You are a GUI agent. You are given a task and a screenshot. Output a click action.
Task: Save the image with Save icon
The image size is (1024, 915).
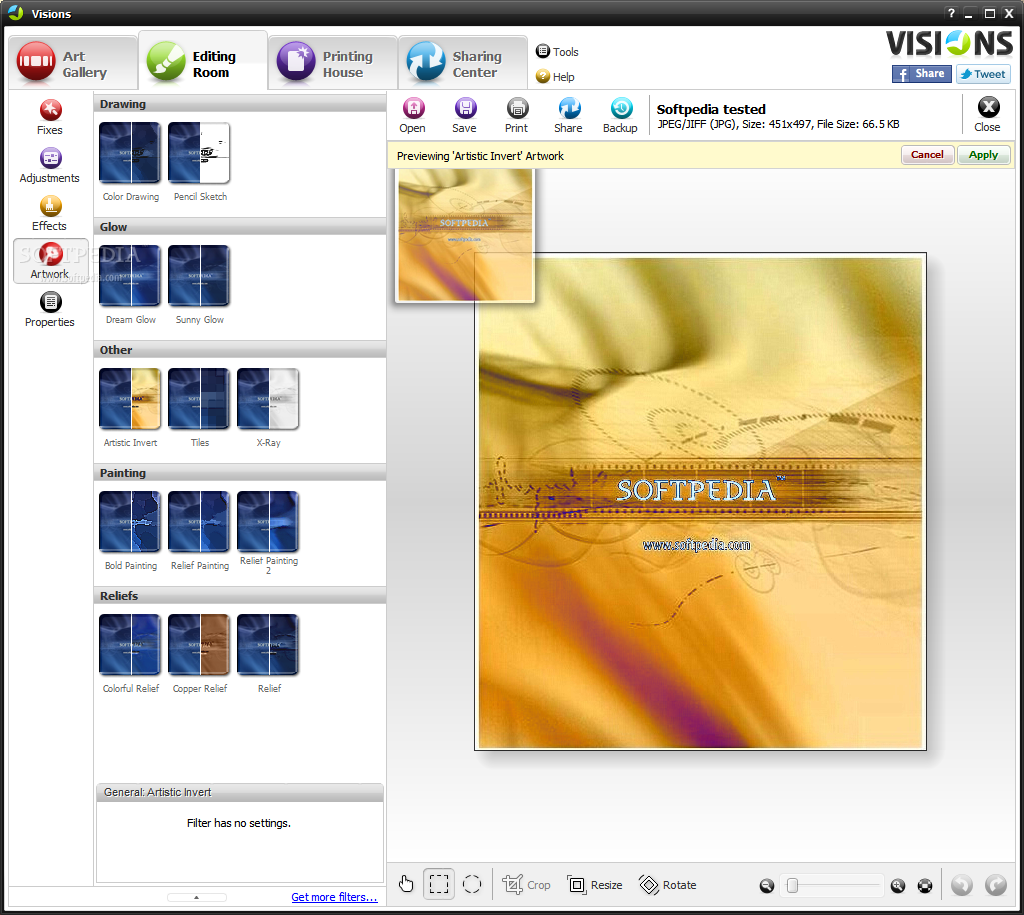tap(464, 115)
